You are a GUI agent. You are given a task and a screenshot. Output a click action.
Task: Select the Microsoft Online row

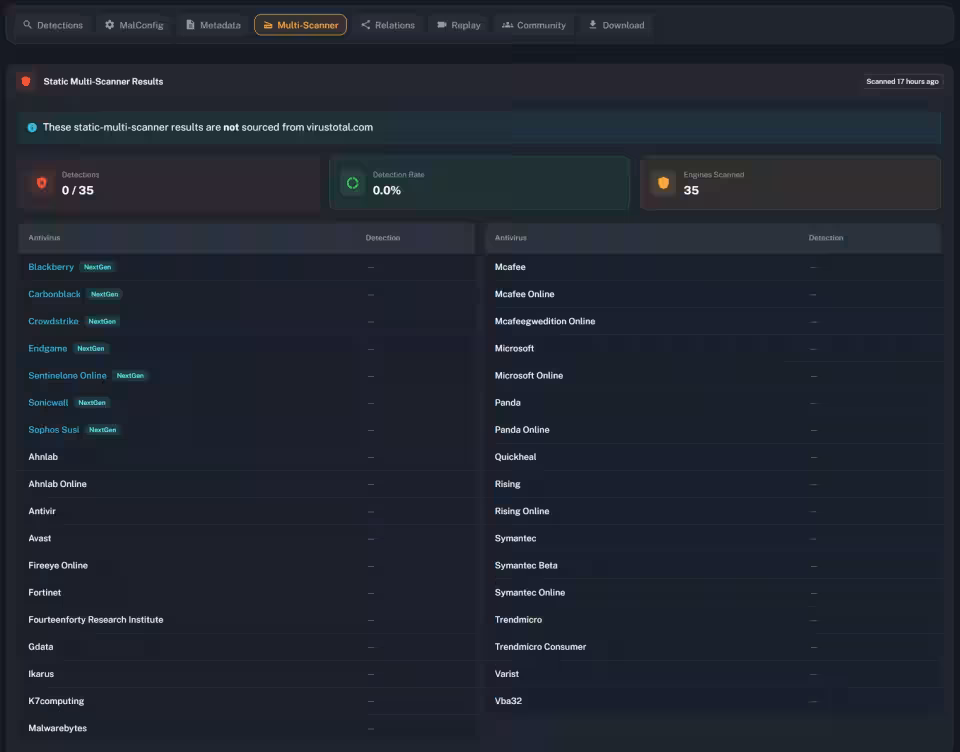point(714,375)
